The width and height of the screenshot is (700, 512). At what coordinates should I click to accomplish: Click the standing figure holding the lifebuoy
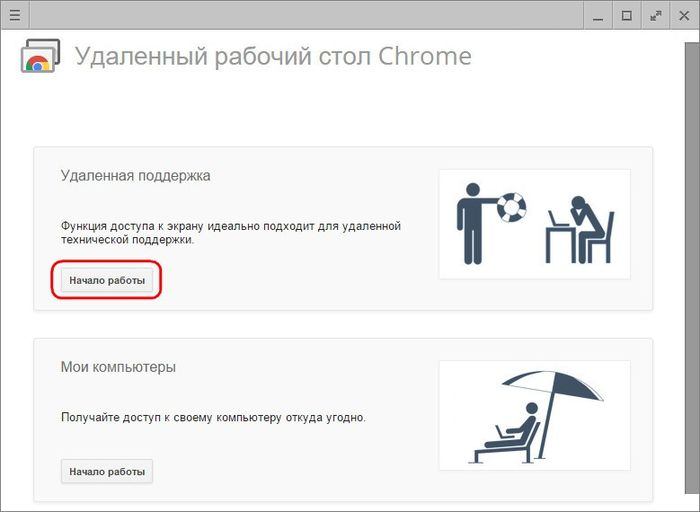click(x=471, y=223)
